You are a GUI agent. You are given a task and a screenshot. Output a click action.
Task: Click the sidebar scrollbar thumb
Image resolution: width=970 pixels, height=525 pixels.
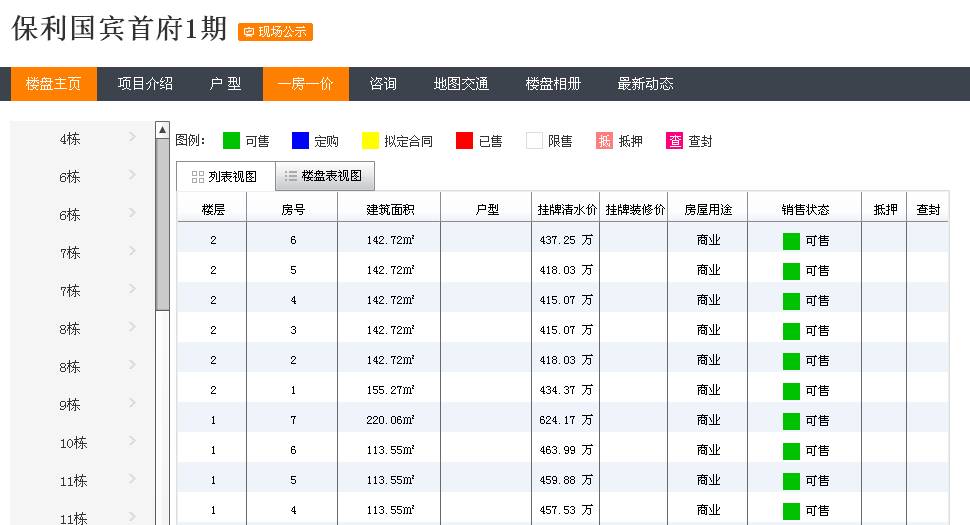(x=162, y=224)
